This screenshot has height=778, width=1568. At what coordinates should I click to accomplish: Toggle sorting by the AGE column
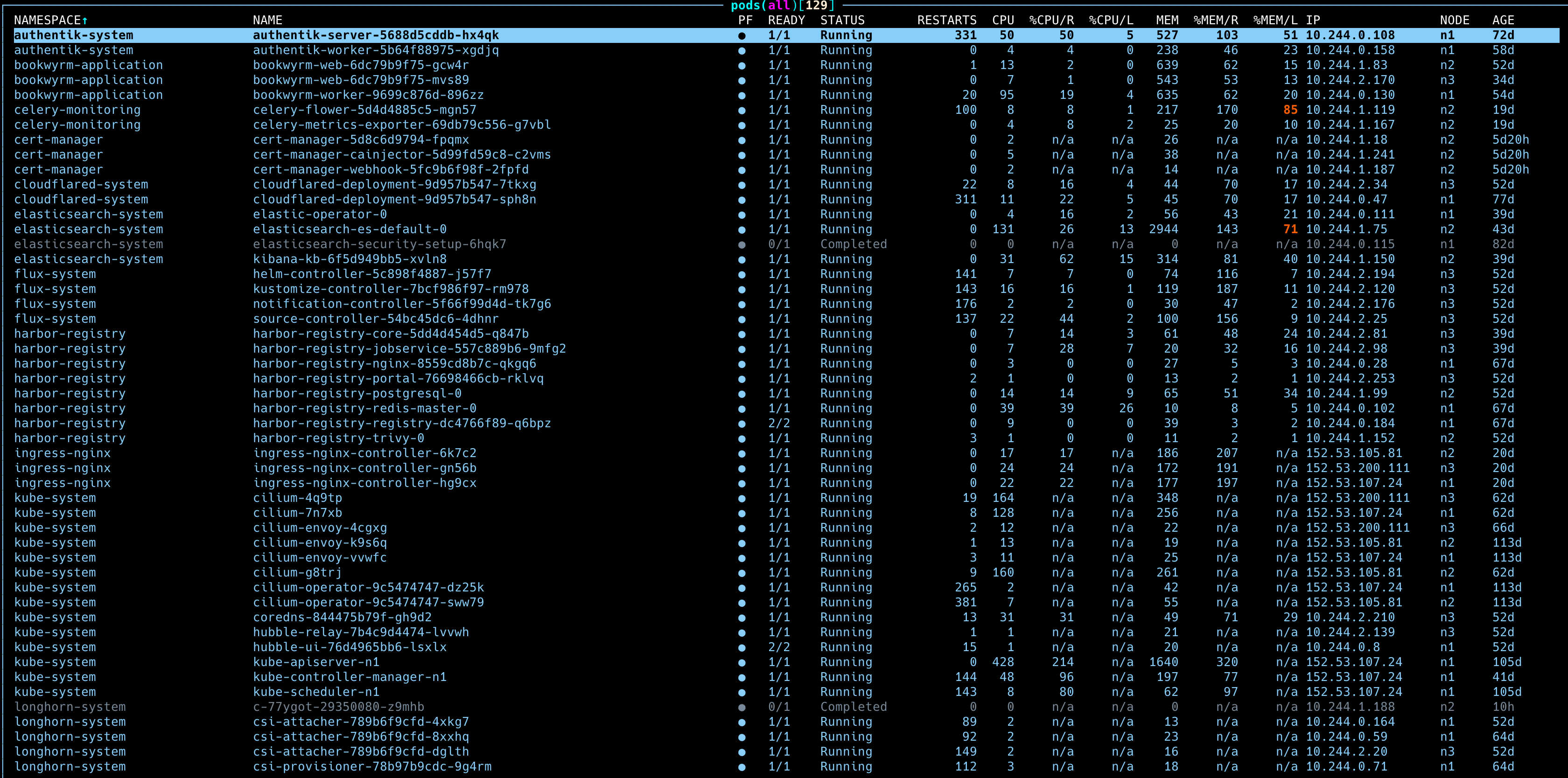click(x=1504, y=20)
